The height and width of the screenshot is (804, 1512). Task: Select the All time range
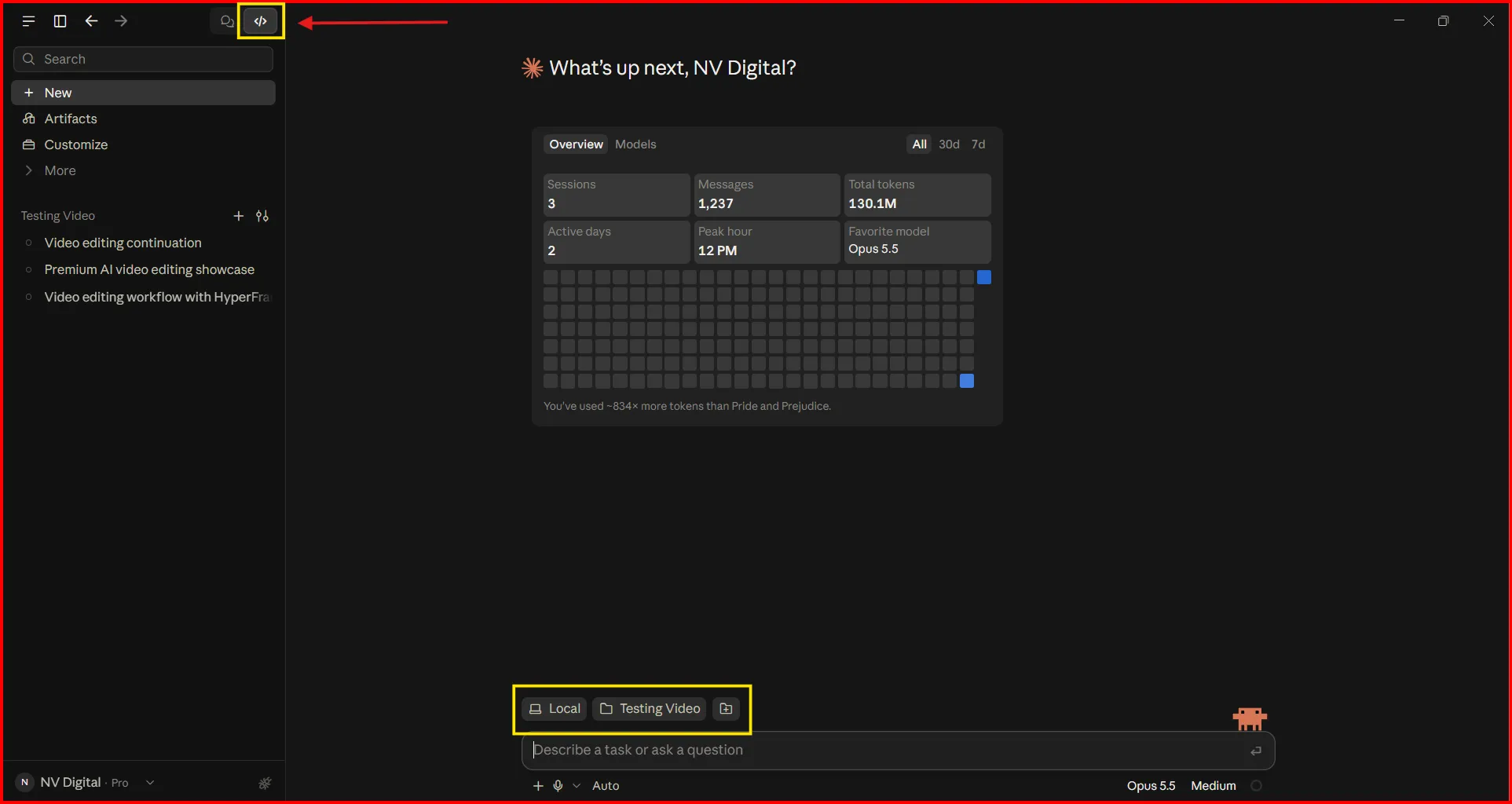pos(919,144)
